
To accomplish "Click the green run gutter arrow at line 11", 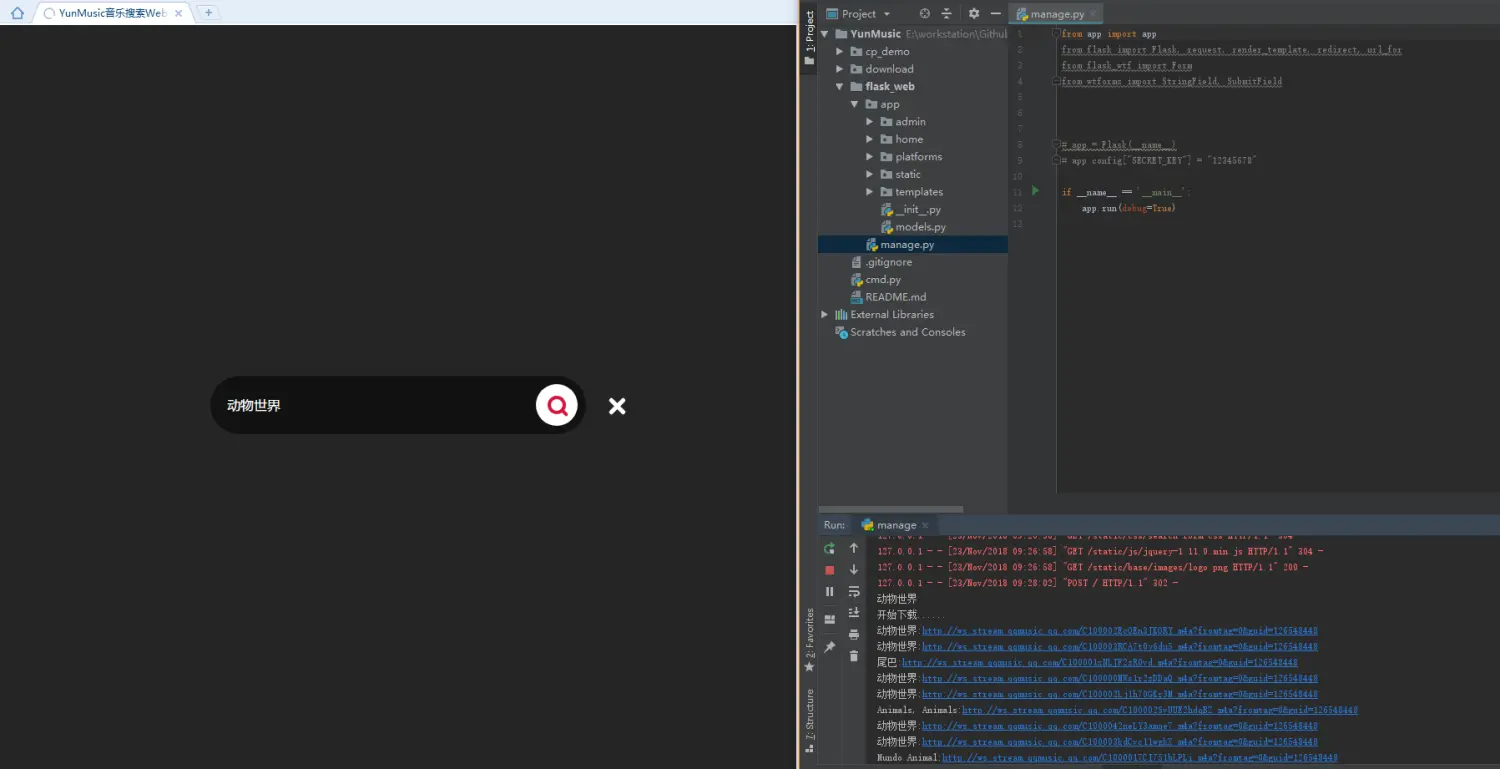I will coord(1036,190).
